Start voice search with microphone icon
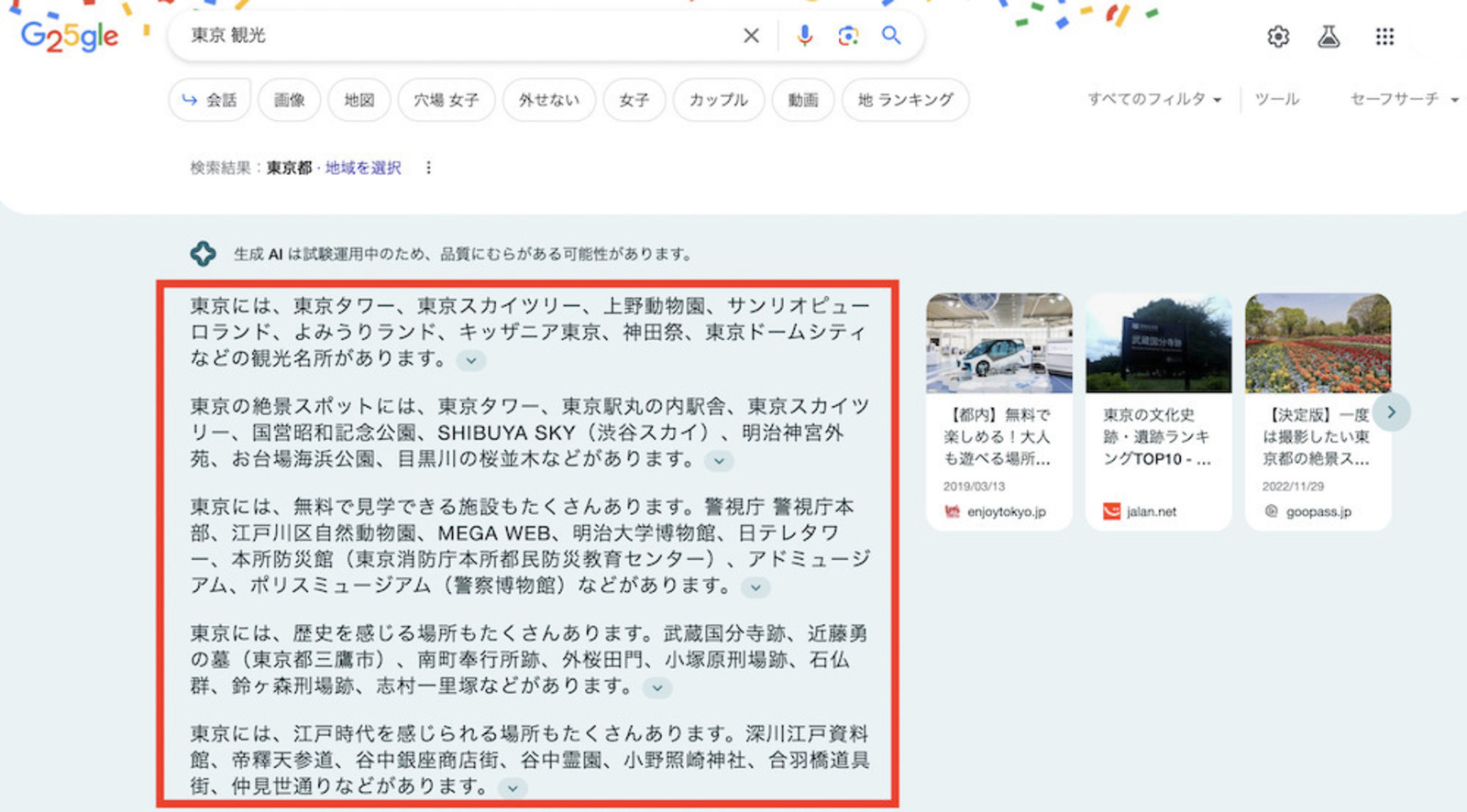This screenshot has height=812, width=1467. [x=804, y=36]
